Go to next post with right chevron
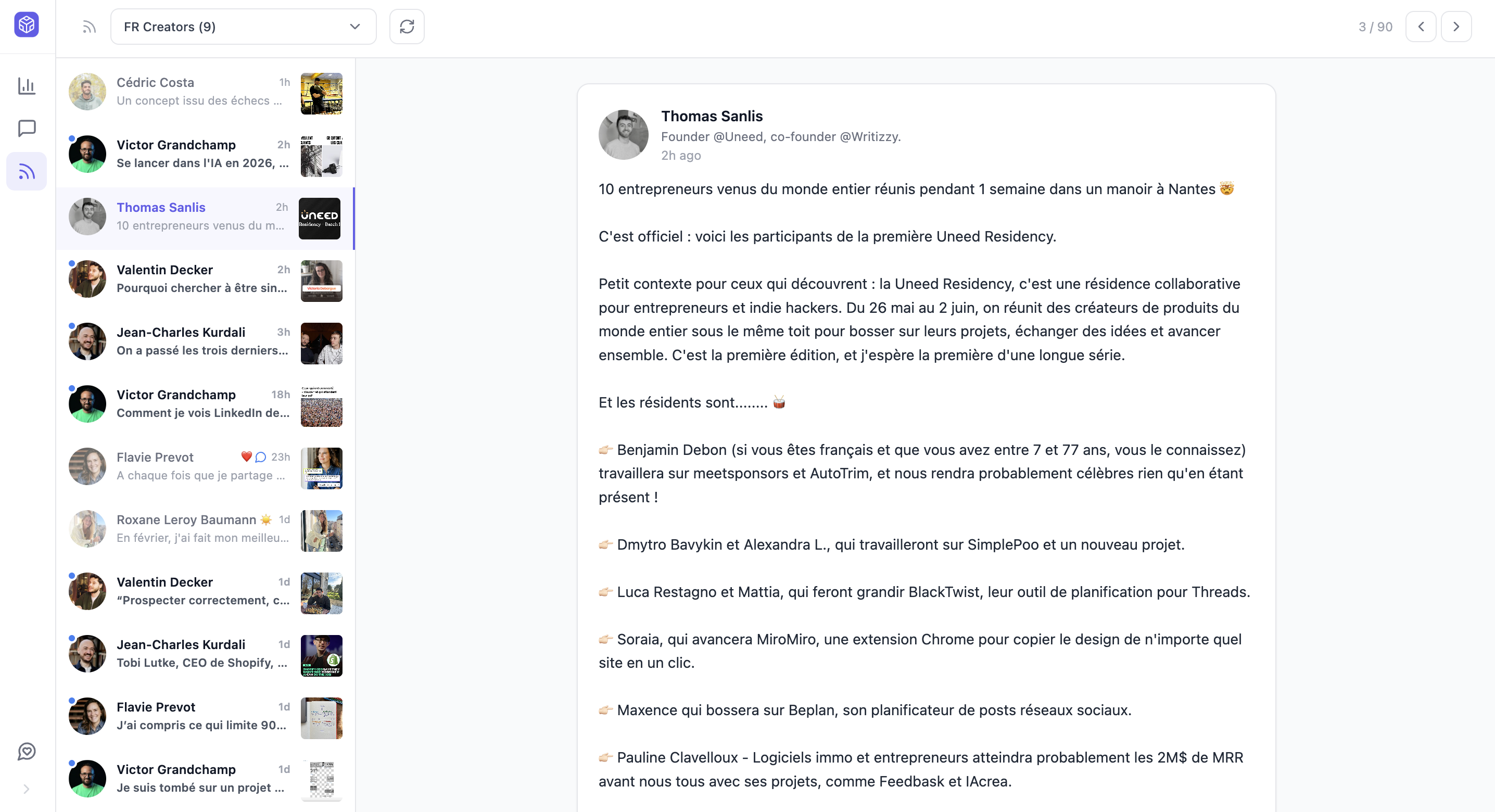This screenshot has height=812, width=1495. (x=1456, y=27)
